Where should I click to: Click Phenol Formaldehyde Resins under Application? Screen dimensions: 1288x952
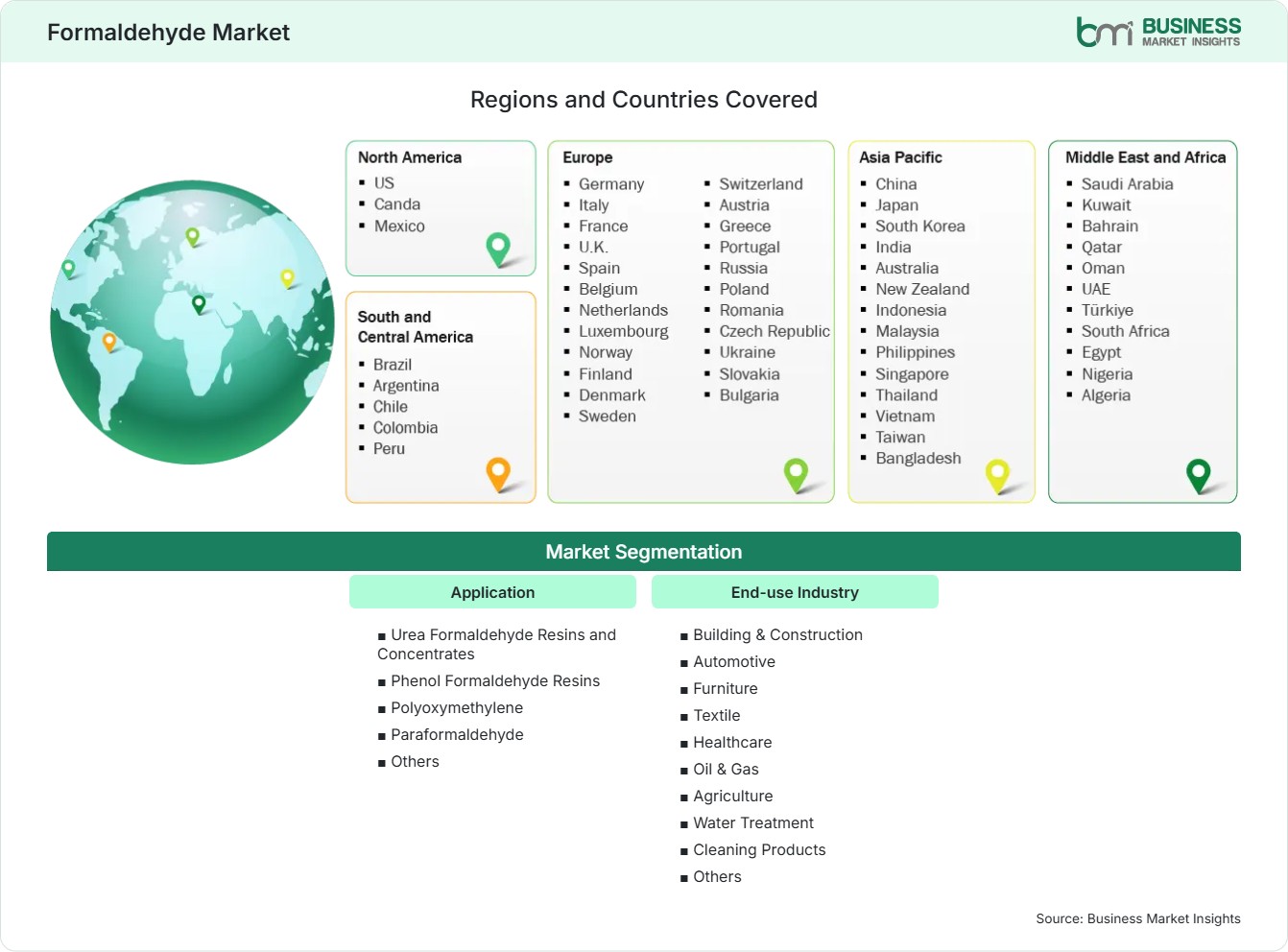coord(495,681)
